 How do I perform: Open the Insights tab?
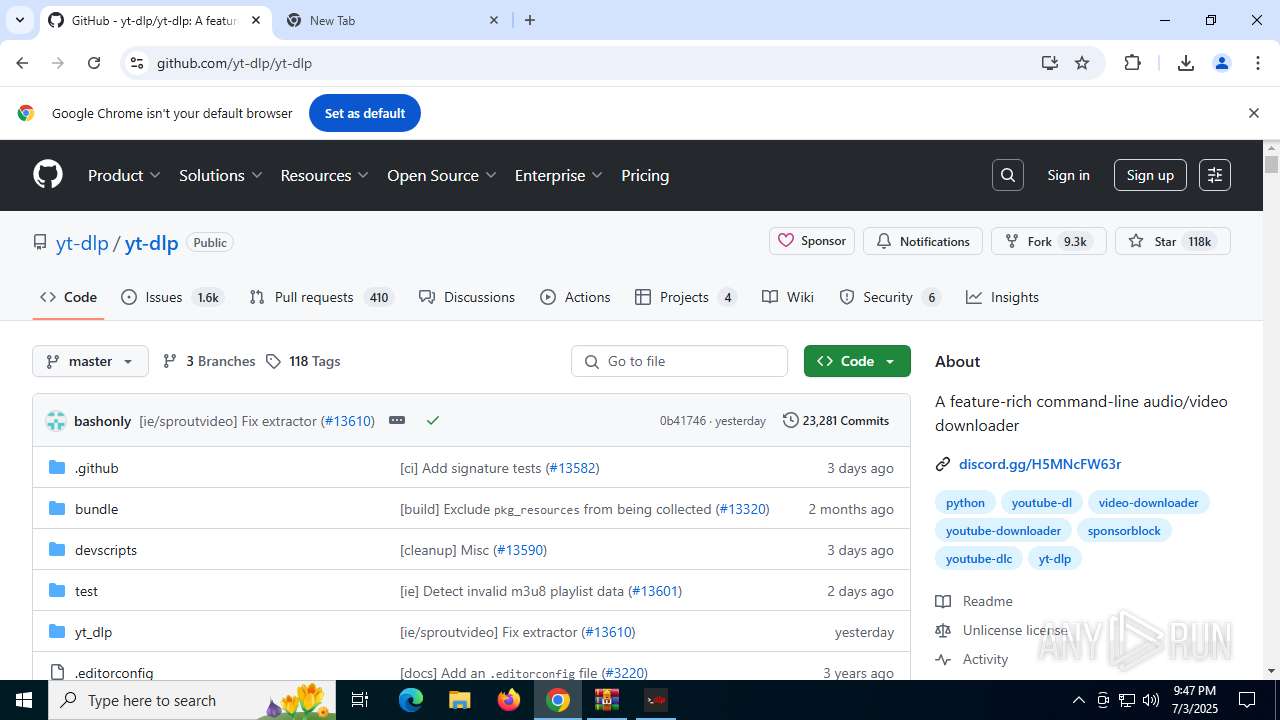pyautogui.click(x=1002, y=297)
